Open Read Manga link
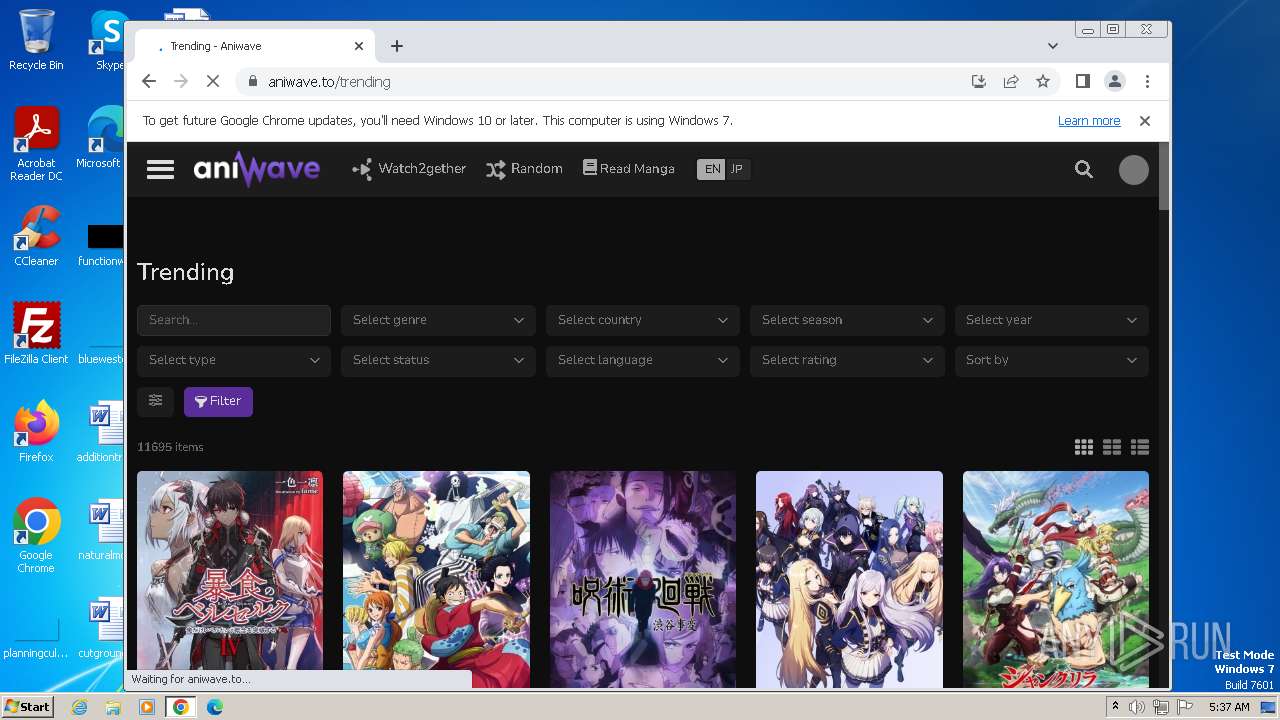The image size is (1280, 720). [629, 169]
